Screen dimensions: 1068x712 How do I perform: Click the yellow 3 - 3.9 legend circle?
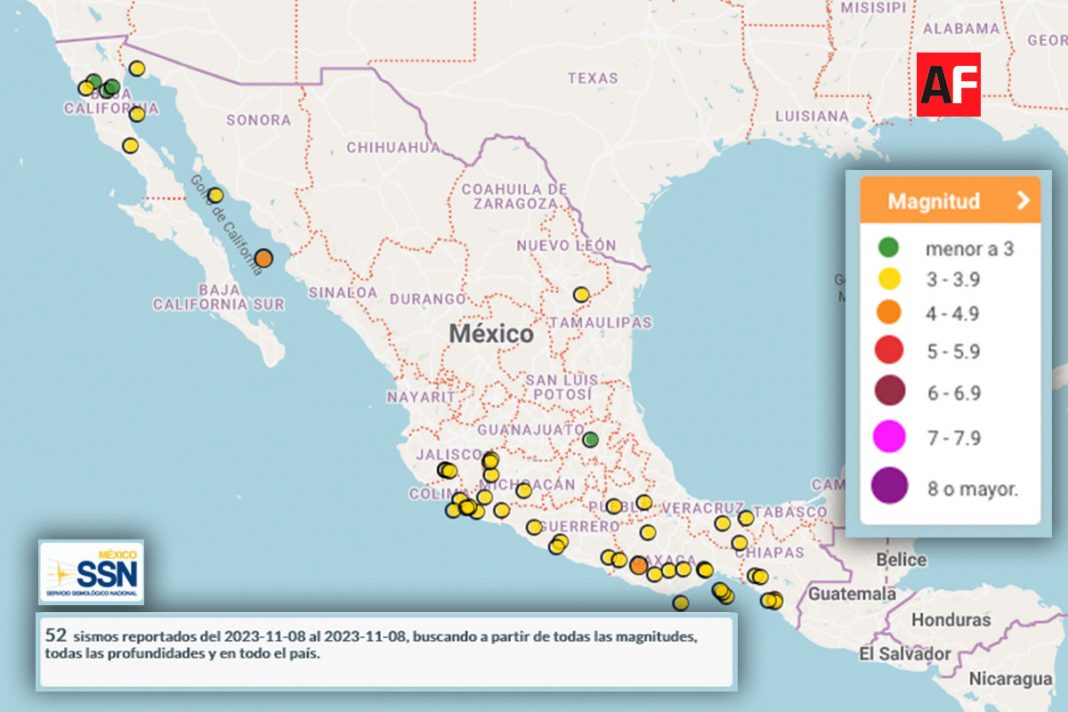[887, 280]
